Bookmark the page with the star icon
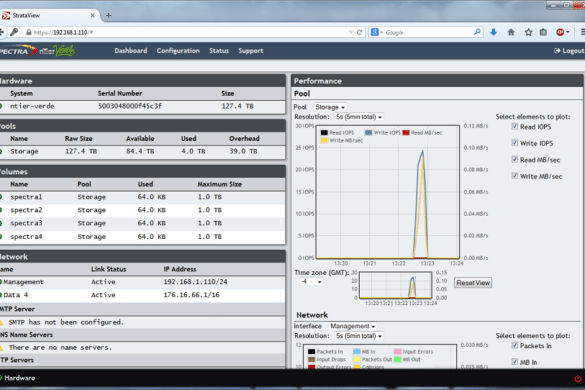The width and height of the screenshot is (585, 390). 528,32
